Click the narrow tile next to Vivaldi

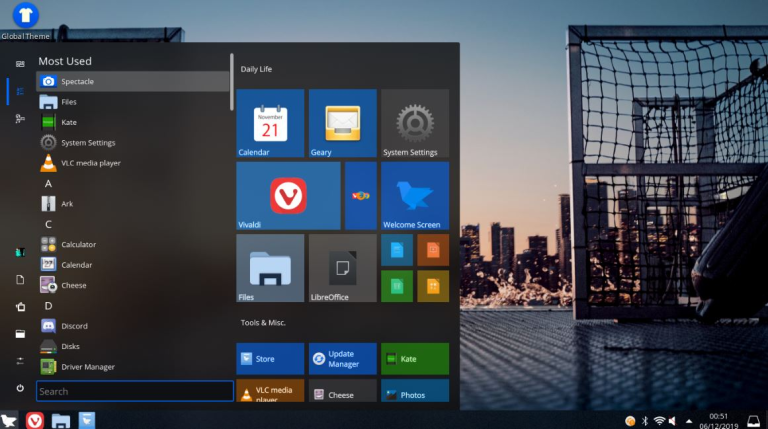tap(360, 196)
